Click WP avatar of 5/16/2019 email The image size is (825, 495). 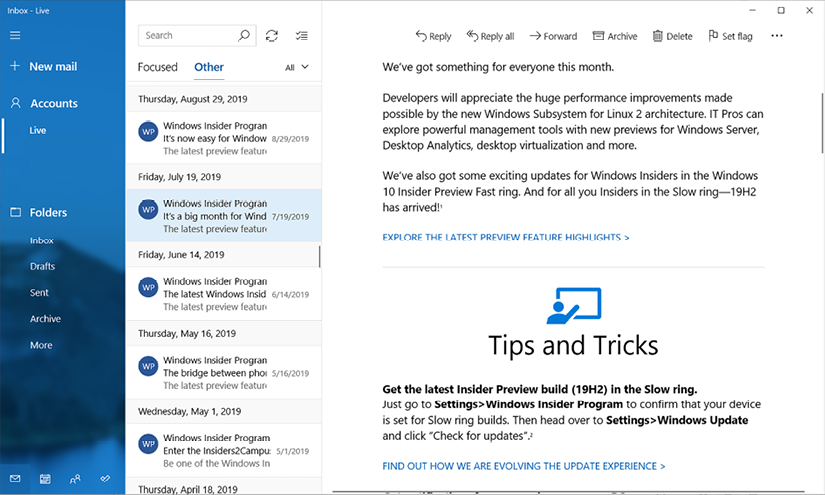click(x=148, y=366)
